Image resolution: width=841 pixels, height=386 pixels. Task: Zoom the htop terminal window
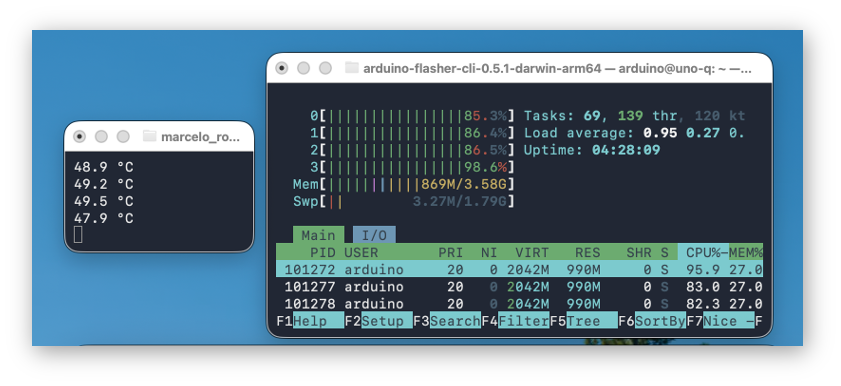tap(326, 68)
